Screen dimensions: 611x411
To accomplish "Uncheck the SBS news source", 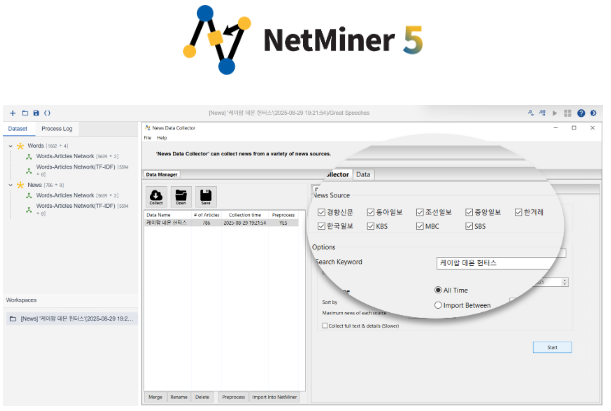I will coord(469,226).
